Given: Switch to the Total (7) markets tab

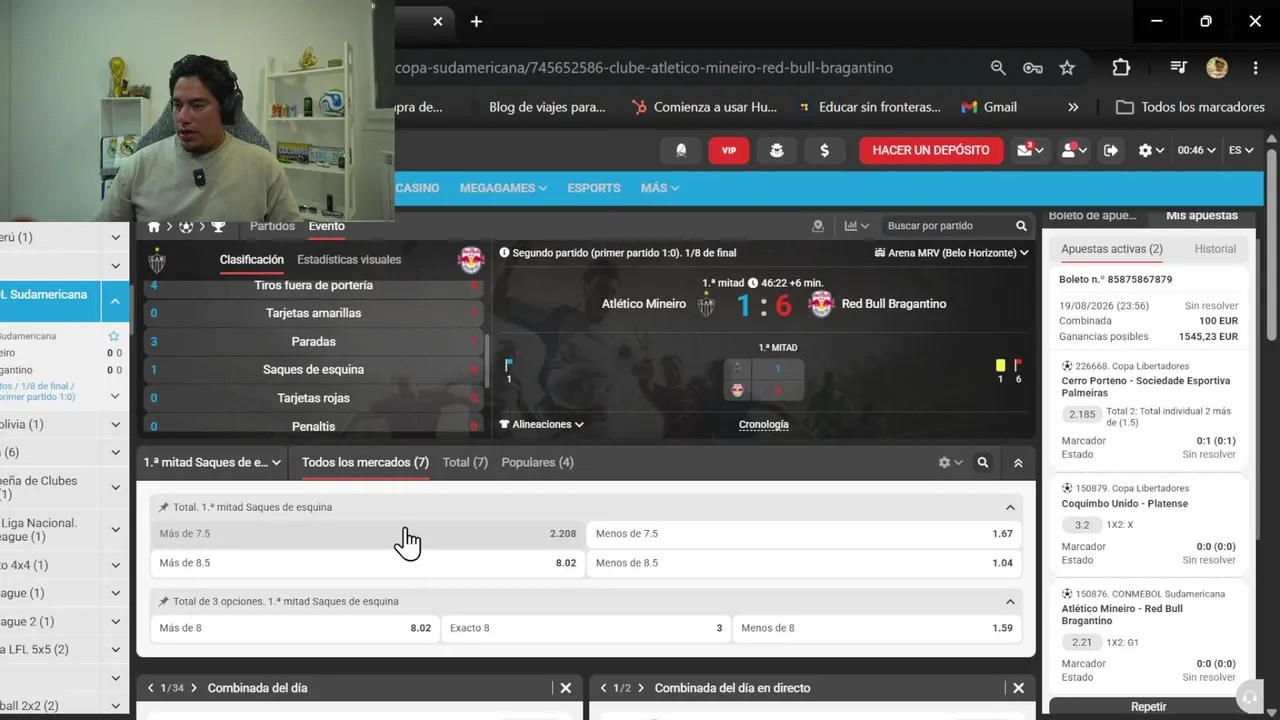Looking at the screenshot, I should 465,462.
